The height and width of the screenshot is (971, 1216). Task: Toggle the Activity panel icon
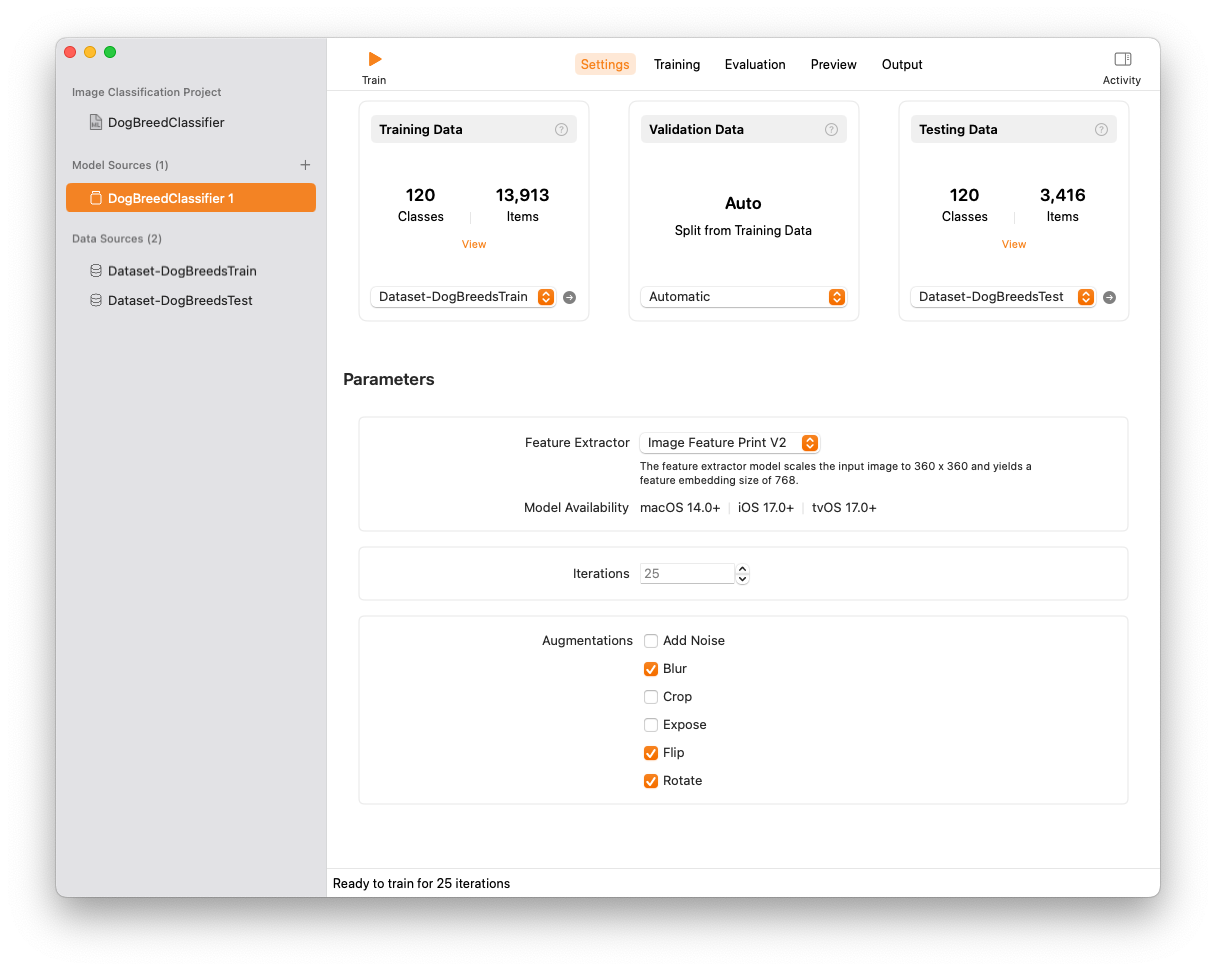1122,60
